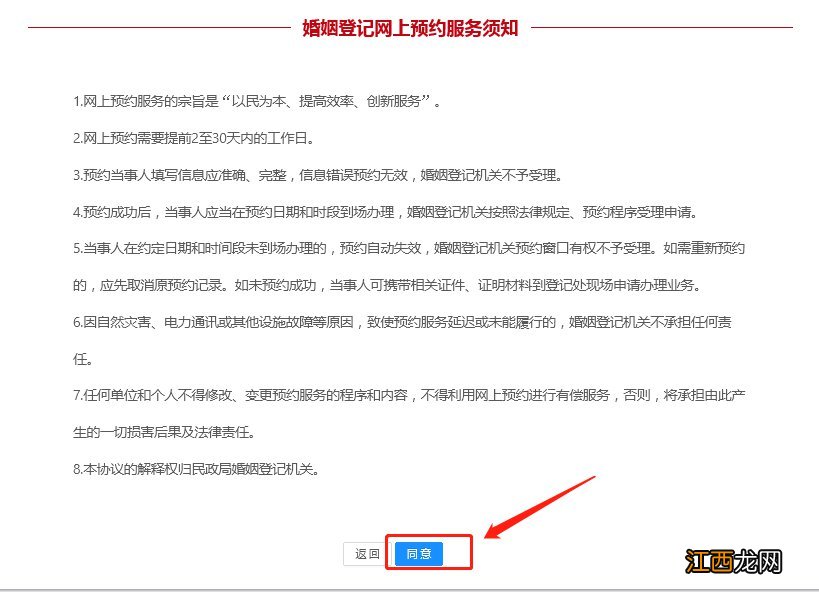The width and height of the screenshot is (819, 592).
Task: Click the 返回 (Return) button
Action: click(365, 553)
